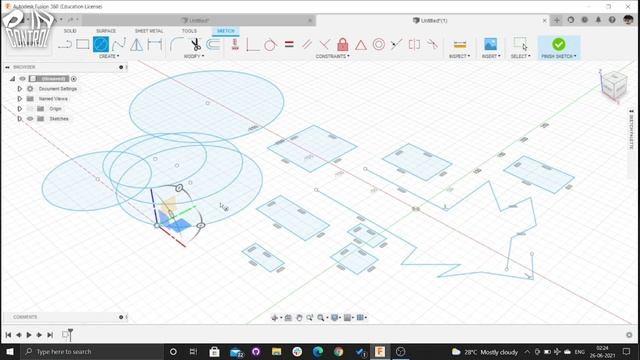Open the CREATE dropdown menu

pos(109,56)
